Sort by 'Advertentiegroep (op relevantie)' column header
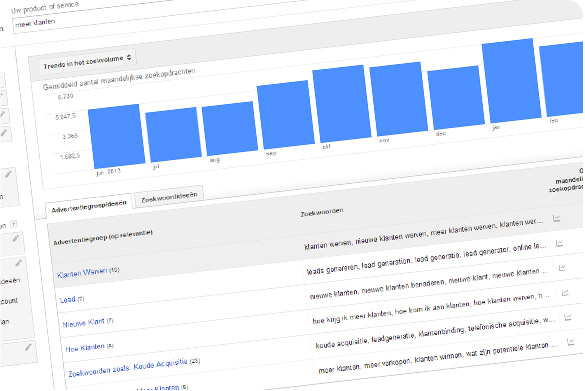 103,237
